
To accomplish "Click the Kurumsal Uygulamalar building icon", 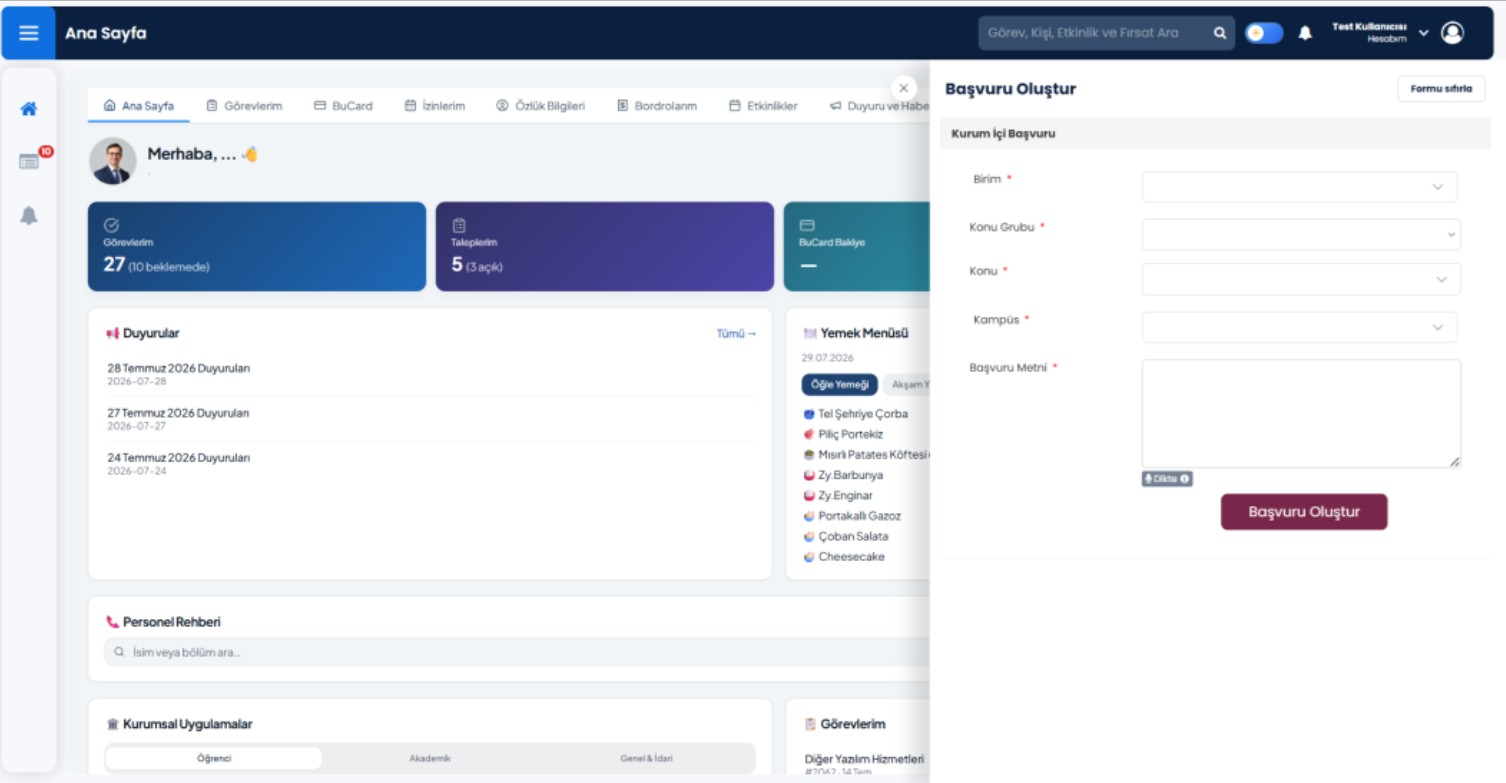I will coord(112,724).
